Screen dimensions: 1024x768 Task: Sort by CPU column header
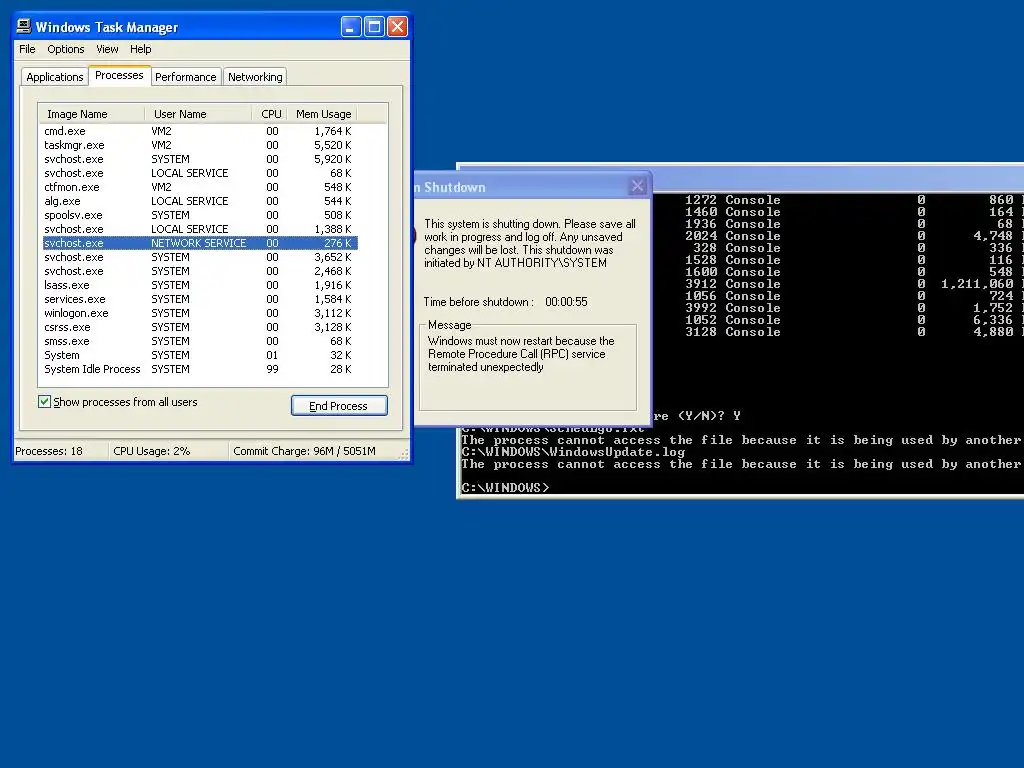point(270,114)
